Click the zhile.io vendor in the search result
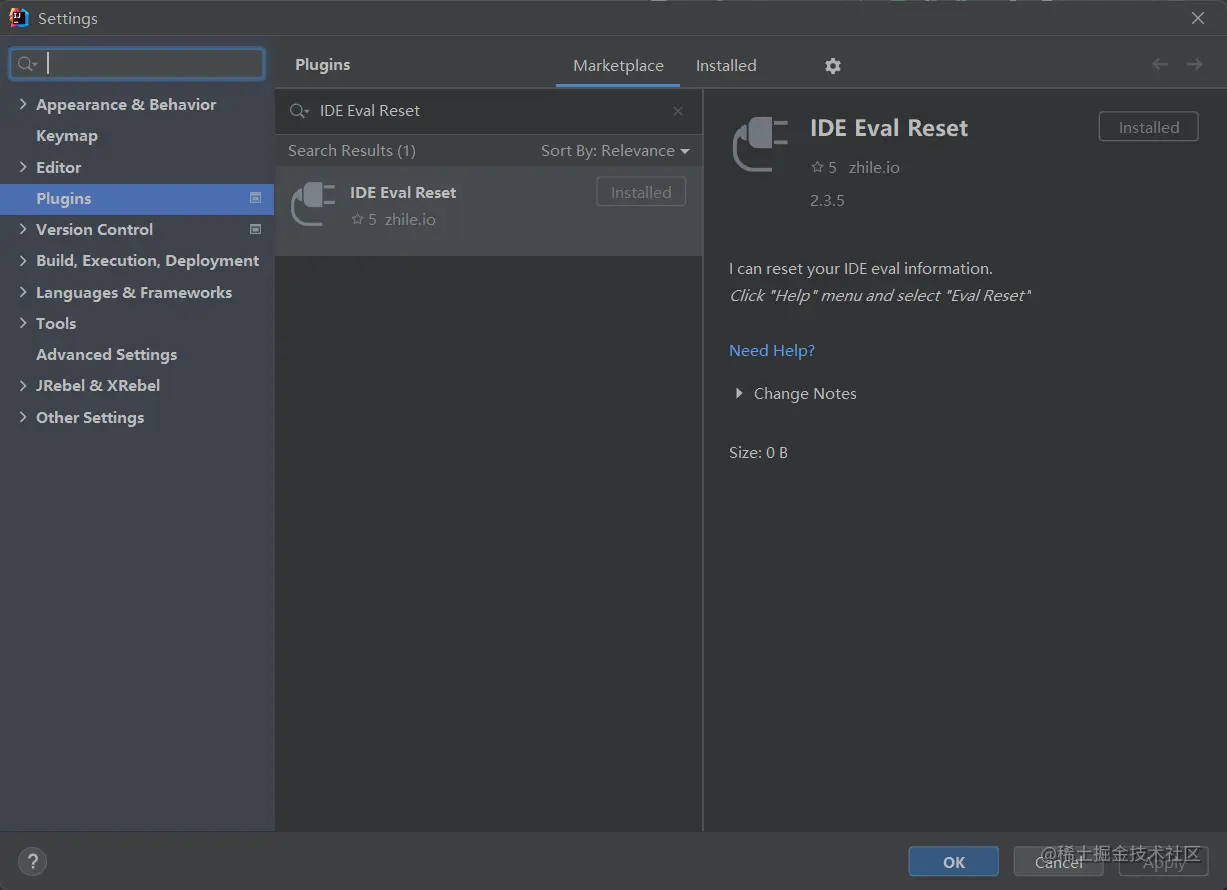This screenshot has height=890, width=1227. tap(410, 219)
